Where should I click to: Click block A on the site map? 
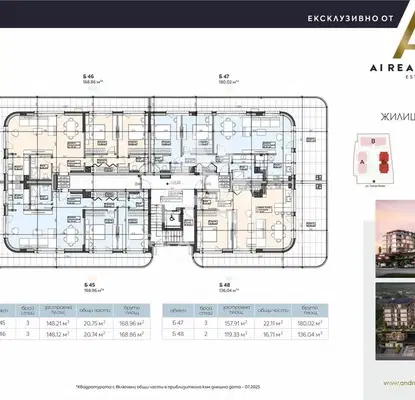(x=362, y=162)
